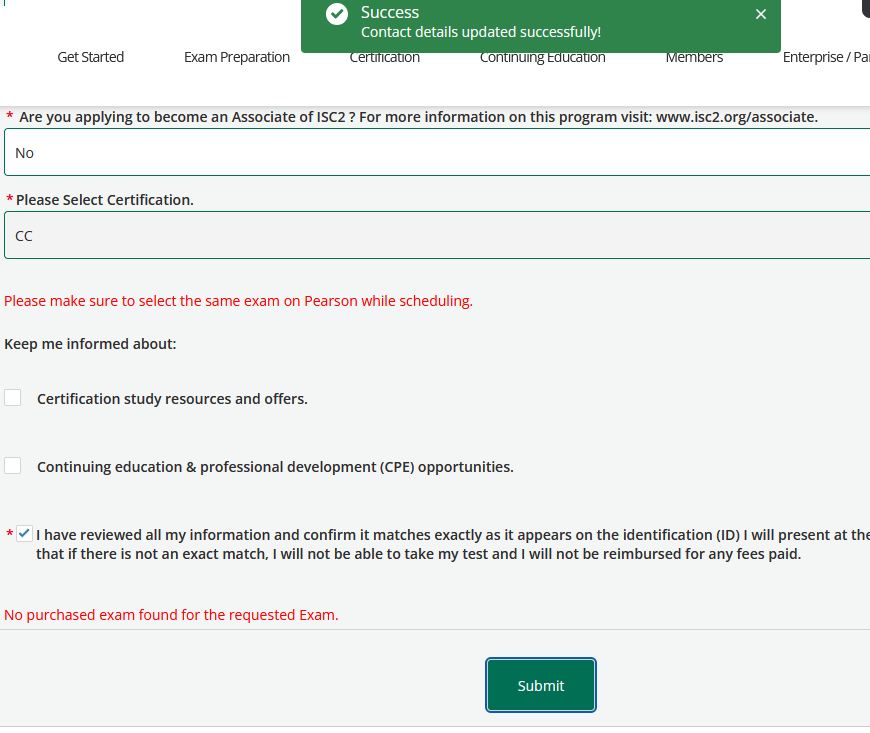The height and width of the screenshot is (733, 870).
Task: Click the checkmark icon in the Success toast
Action: pyautogui.click(x=337, y=14)
